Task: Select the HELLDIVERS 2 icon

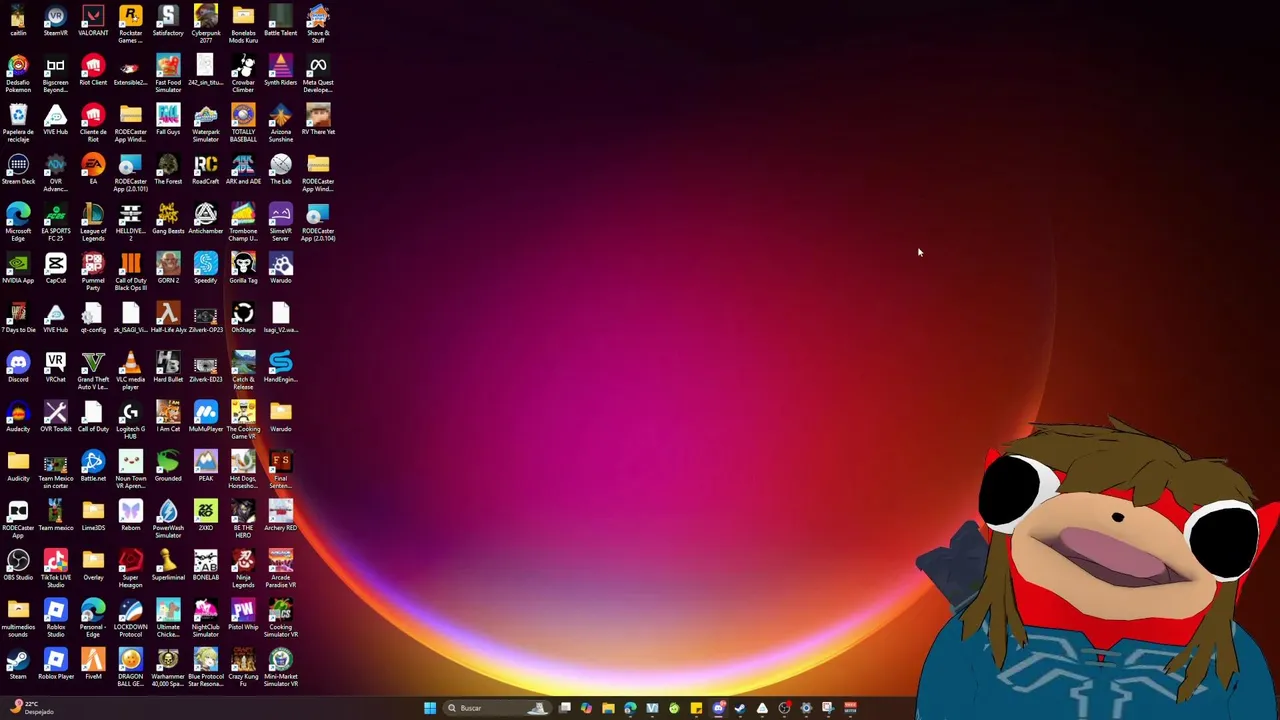Action: pos(130,223)
